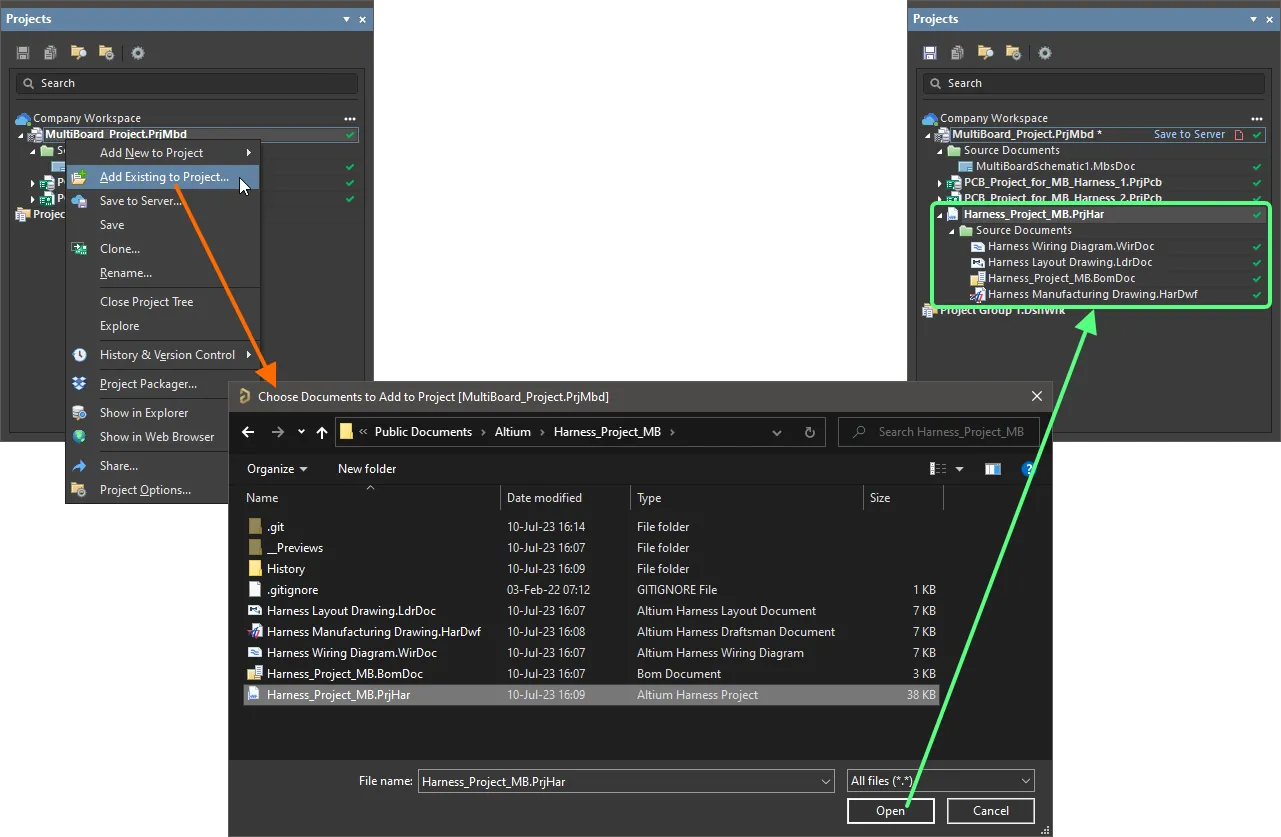Select the History folder in file list

pyautogui.click(x=286, y=568)
